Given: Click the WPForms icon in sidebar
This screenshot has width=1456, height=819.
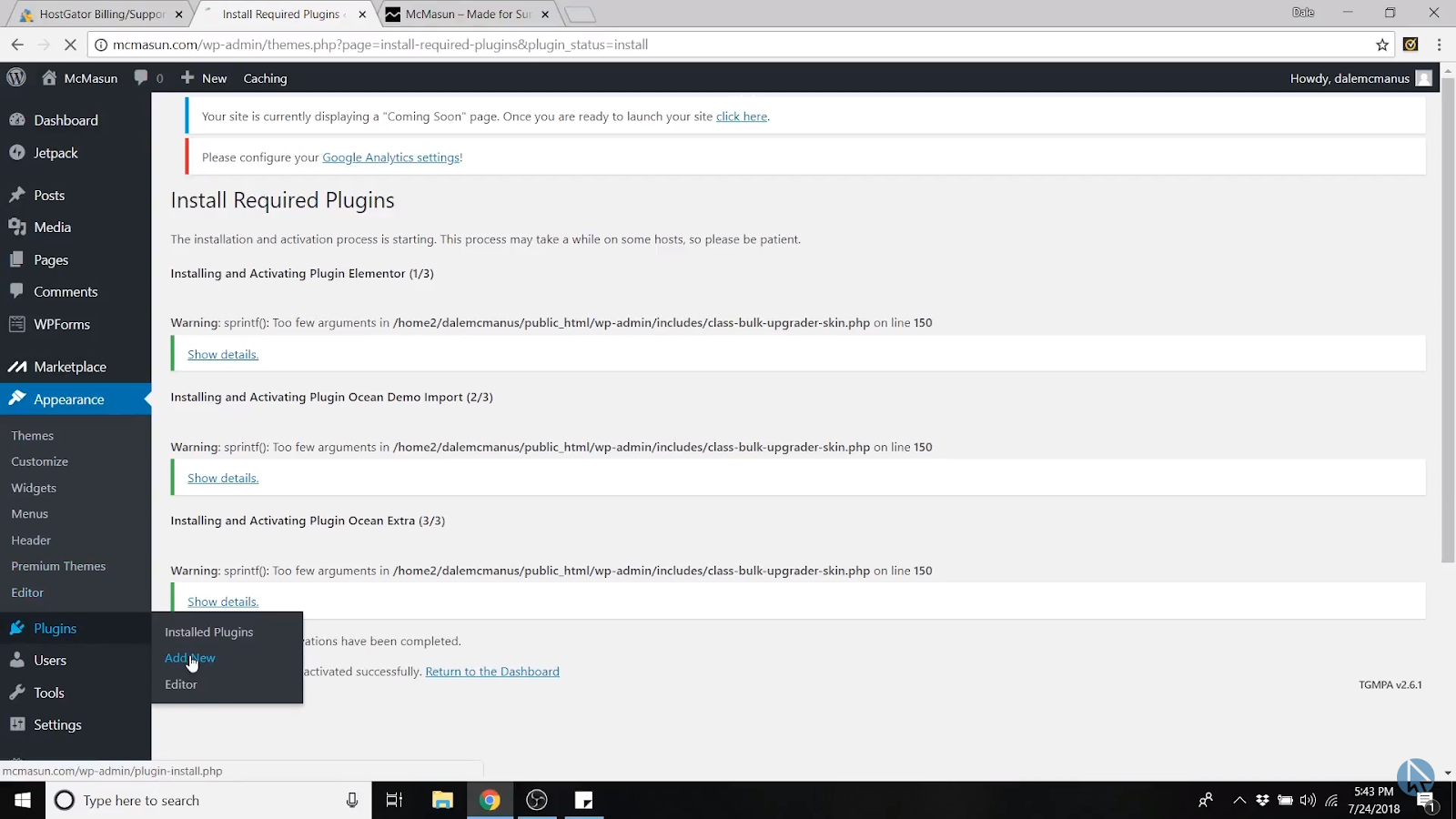Looking at the screenshot, I should 17,324.
